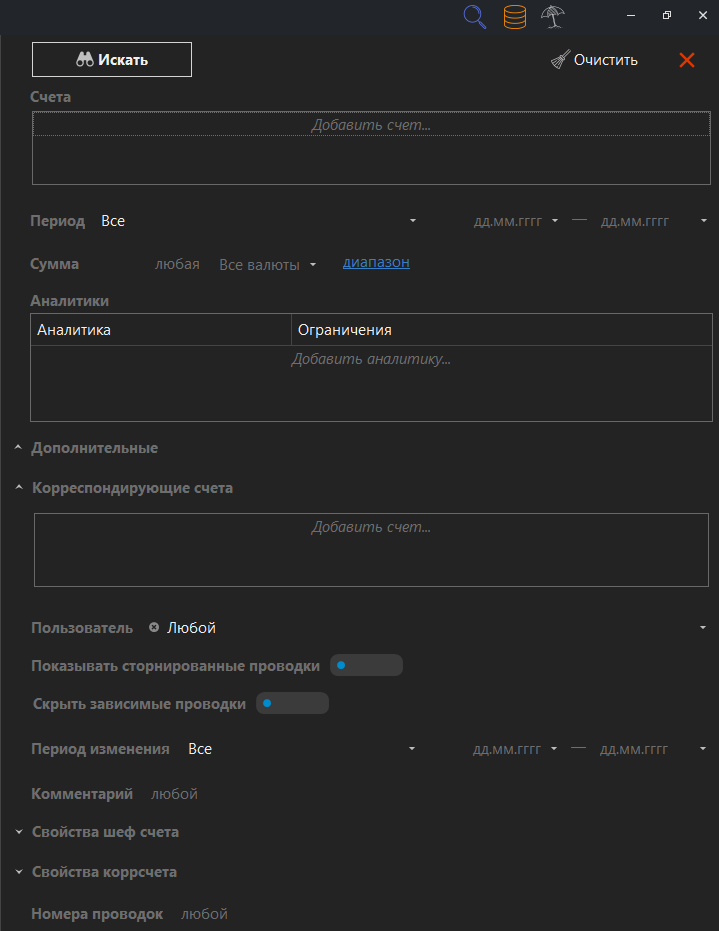Click the Добавить счет input field

tap(371, 124)
